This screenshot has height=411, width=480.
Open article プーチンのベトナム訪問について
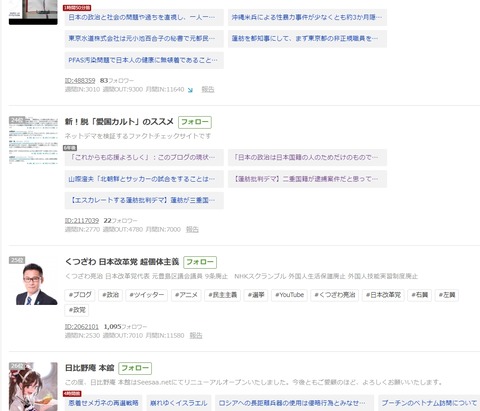(x=429, y=403)
